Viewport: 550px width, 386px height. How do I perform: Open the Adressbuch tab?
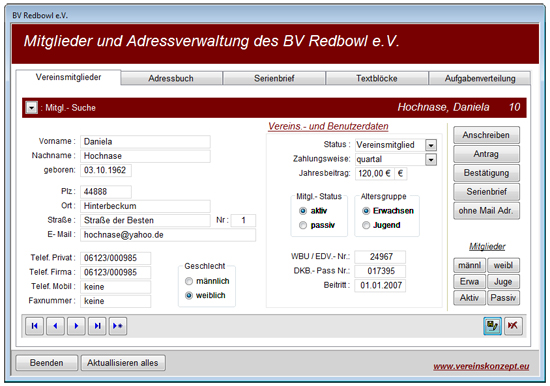click(171, 78)
